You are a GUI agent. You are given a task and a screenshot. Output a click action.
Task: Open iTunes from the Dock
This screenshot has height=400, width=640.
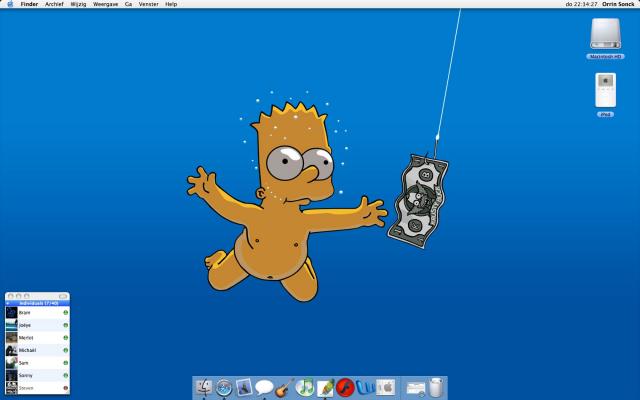304,387
